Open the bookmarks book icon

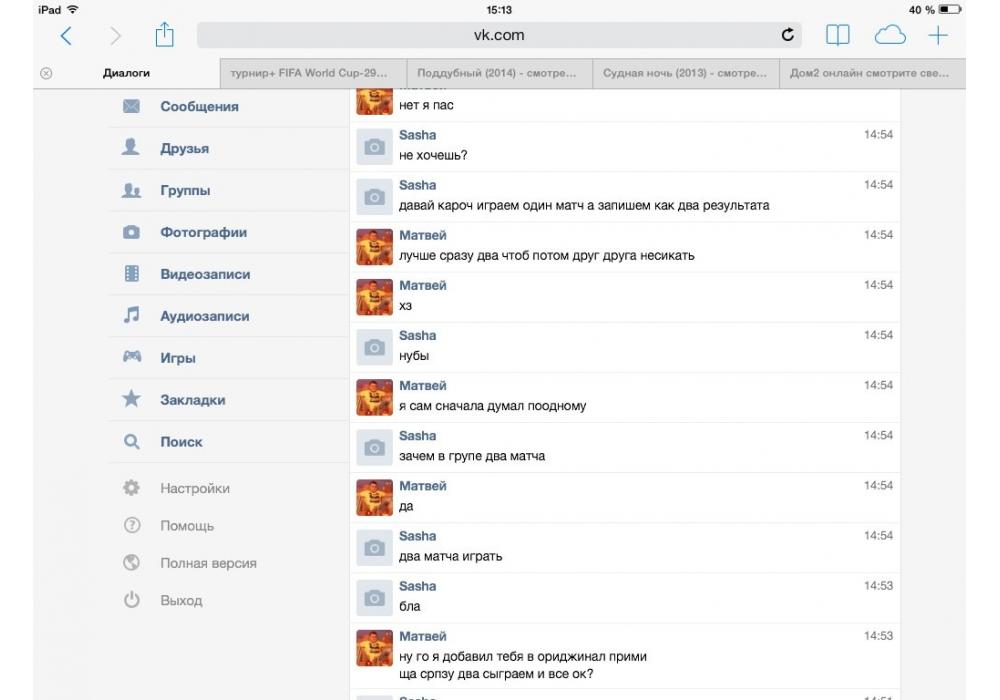[x=837, y=35]
